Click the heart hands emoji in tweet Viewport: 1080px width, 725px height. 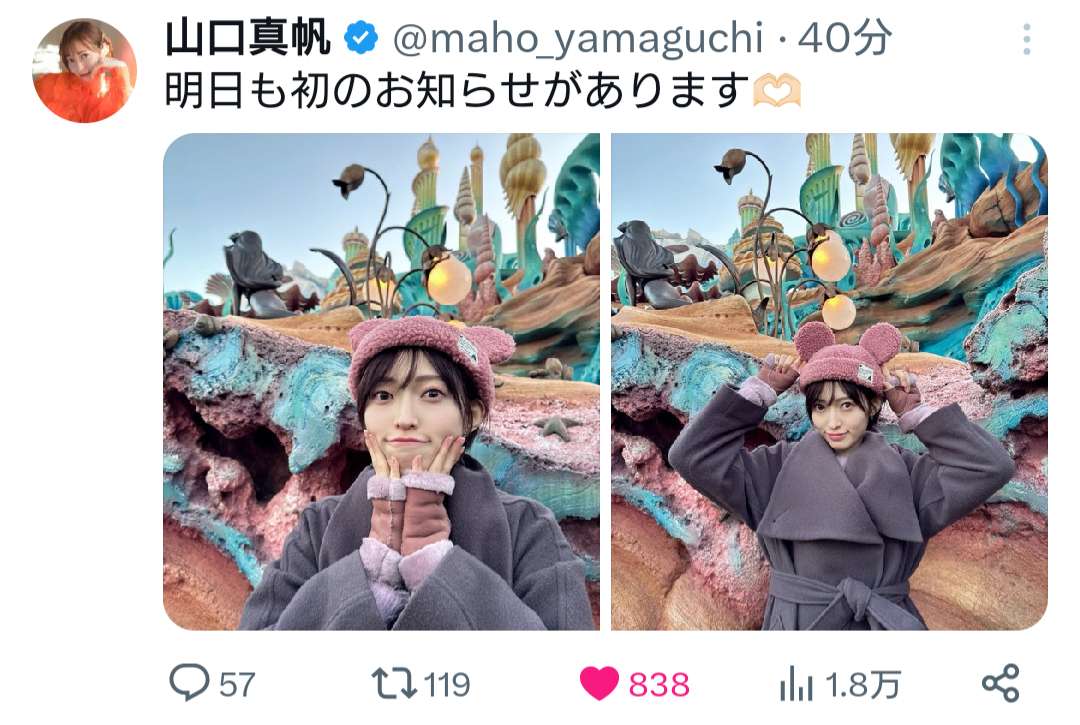777,90
